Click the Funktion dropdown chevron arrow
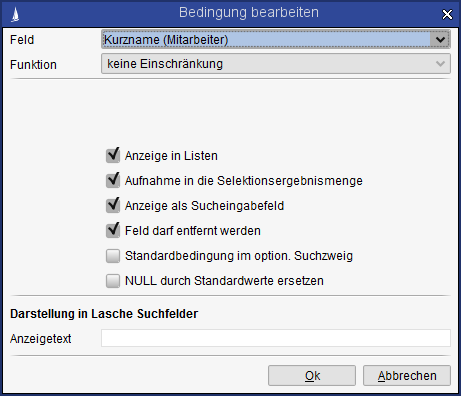This screenshot has height=396, width=461. click(x=440, y=64)
